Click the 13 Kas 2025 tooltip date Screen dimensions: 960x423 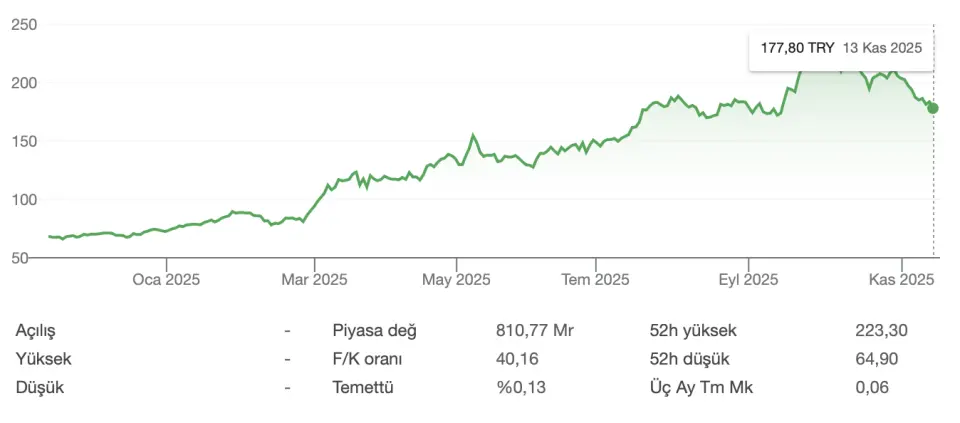882,47
